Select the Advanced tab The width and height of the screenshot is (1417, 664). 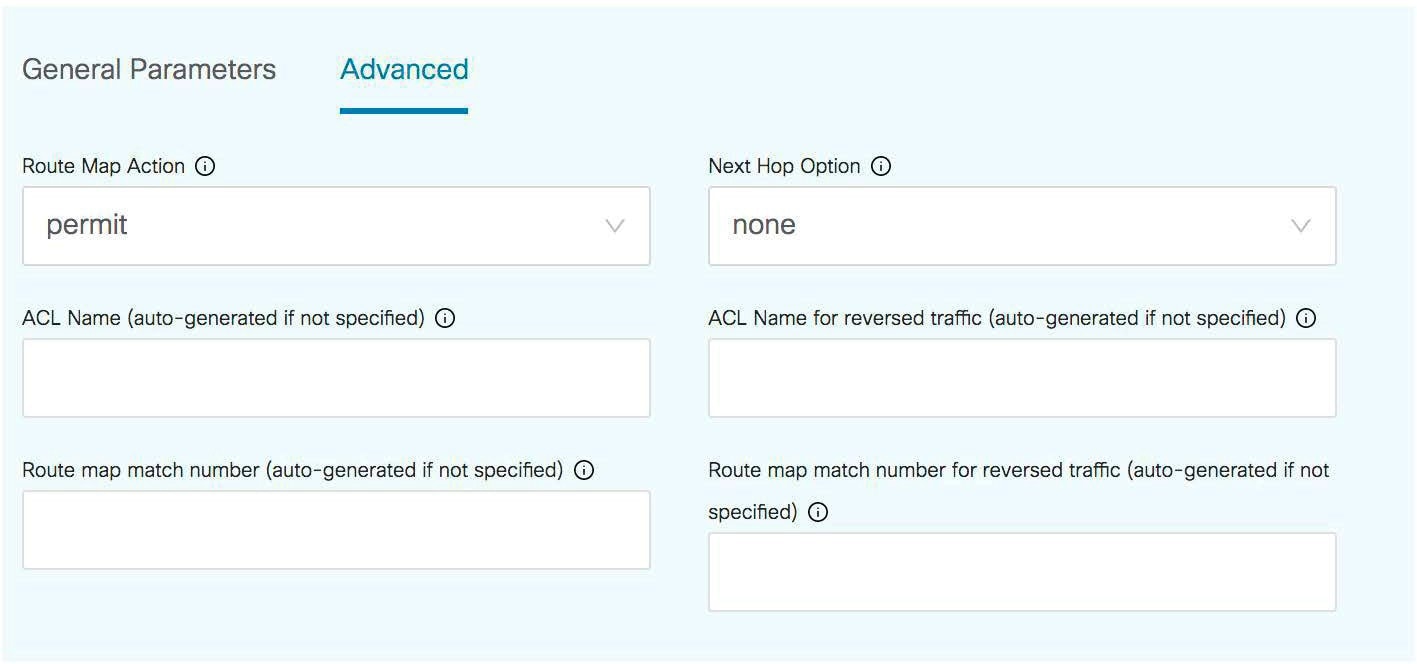(x=404, y=69)
